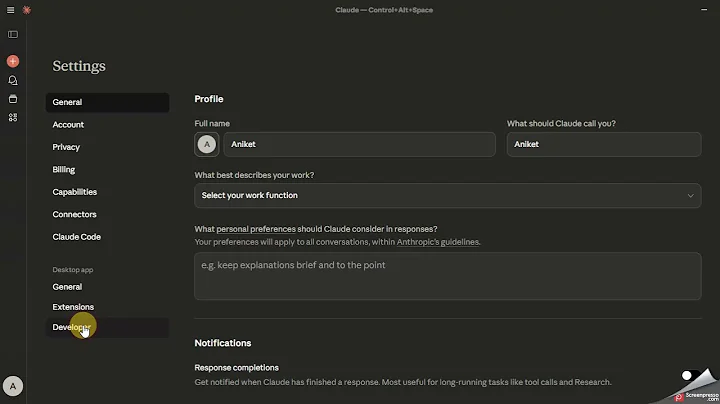Open Connectors settings

point(74,214)
